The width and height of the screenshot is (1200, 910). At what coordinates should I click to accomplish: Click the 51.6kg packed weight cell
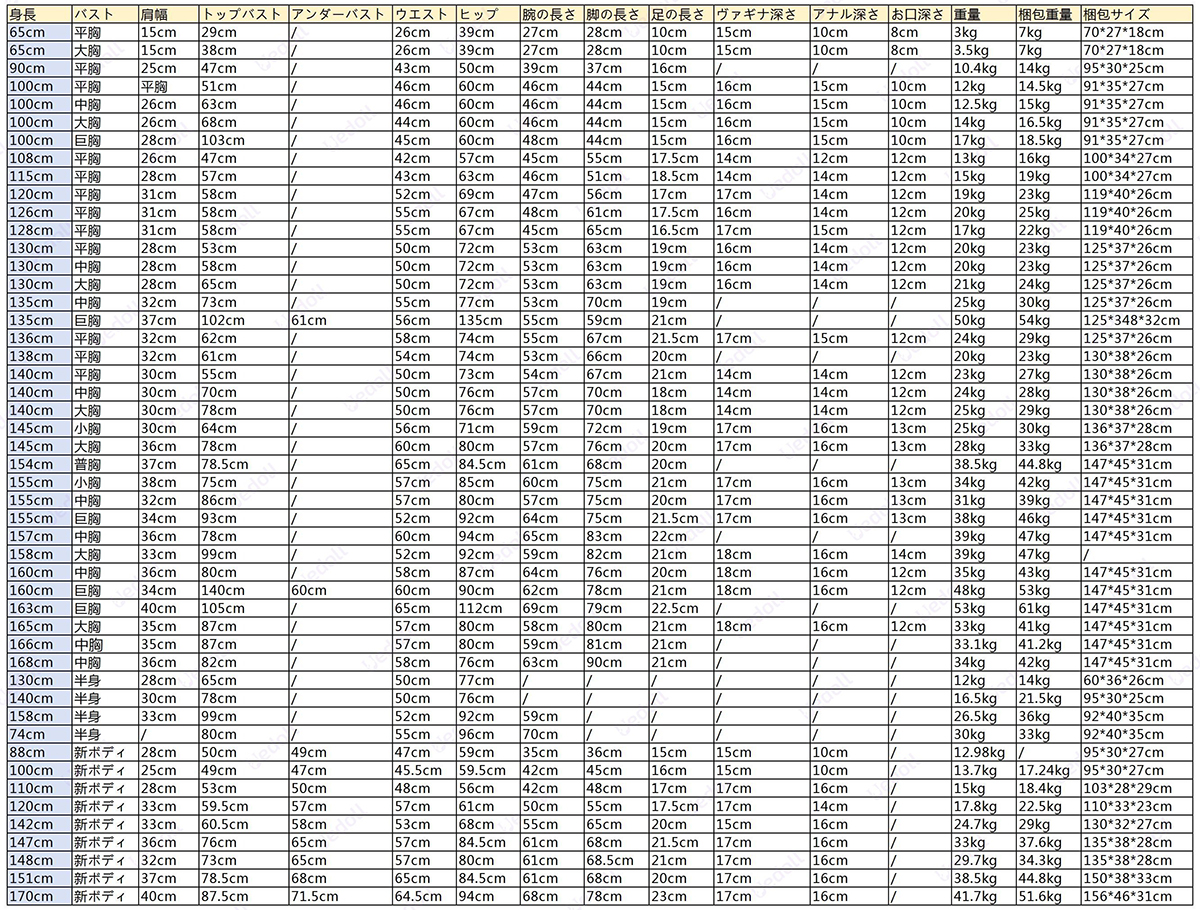click(x=1047, y=896)
